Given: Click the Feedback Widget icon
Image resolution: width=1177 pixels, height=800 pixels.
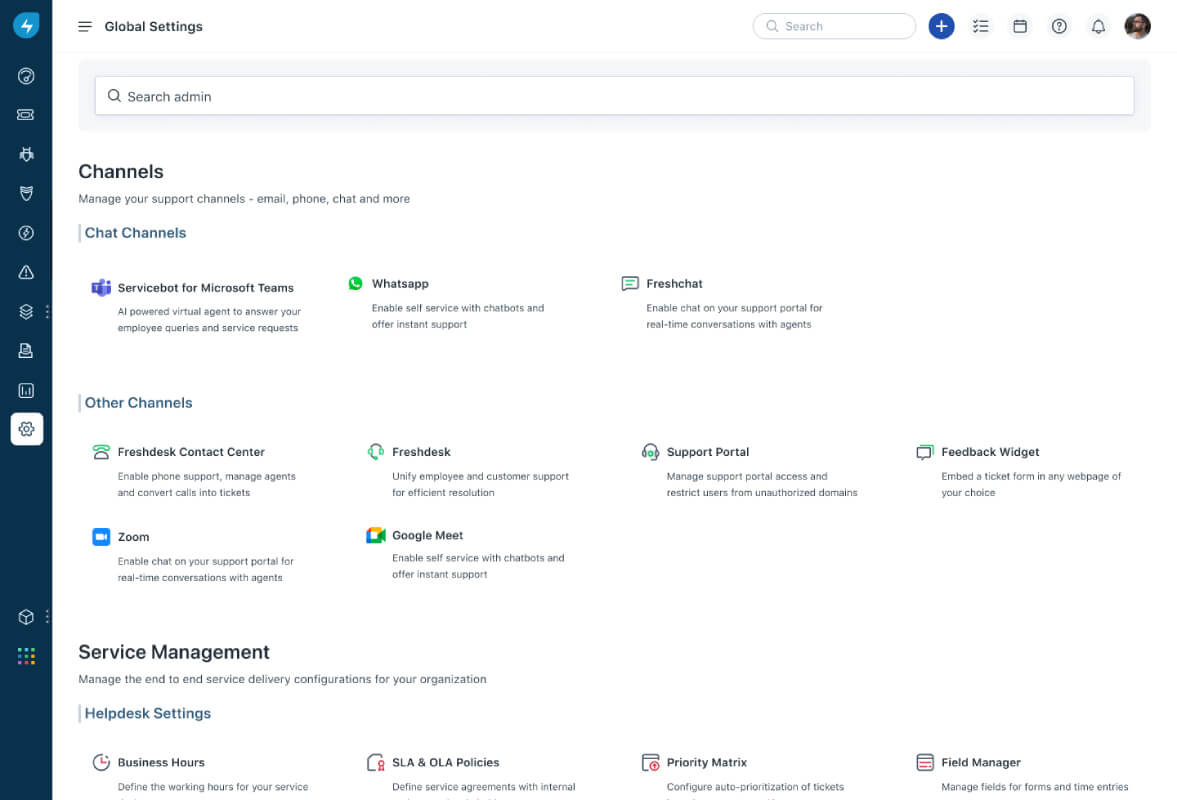Looking at the screenshot, I should (x=925, y=452).
